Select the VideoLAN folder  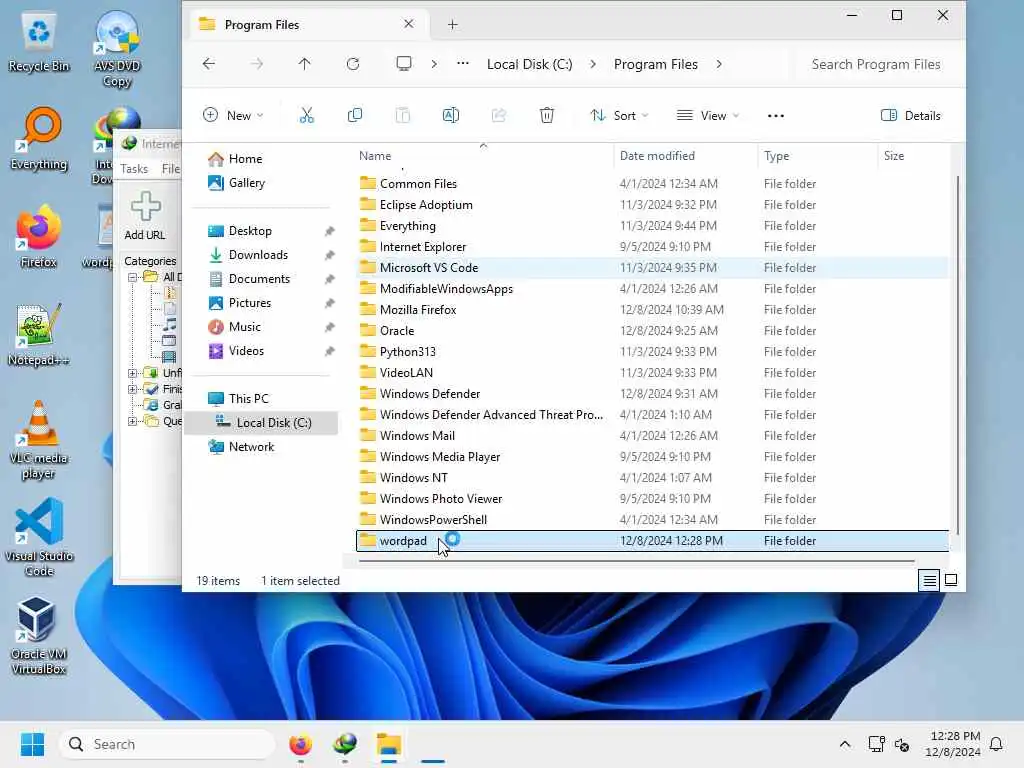point(652,372)
